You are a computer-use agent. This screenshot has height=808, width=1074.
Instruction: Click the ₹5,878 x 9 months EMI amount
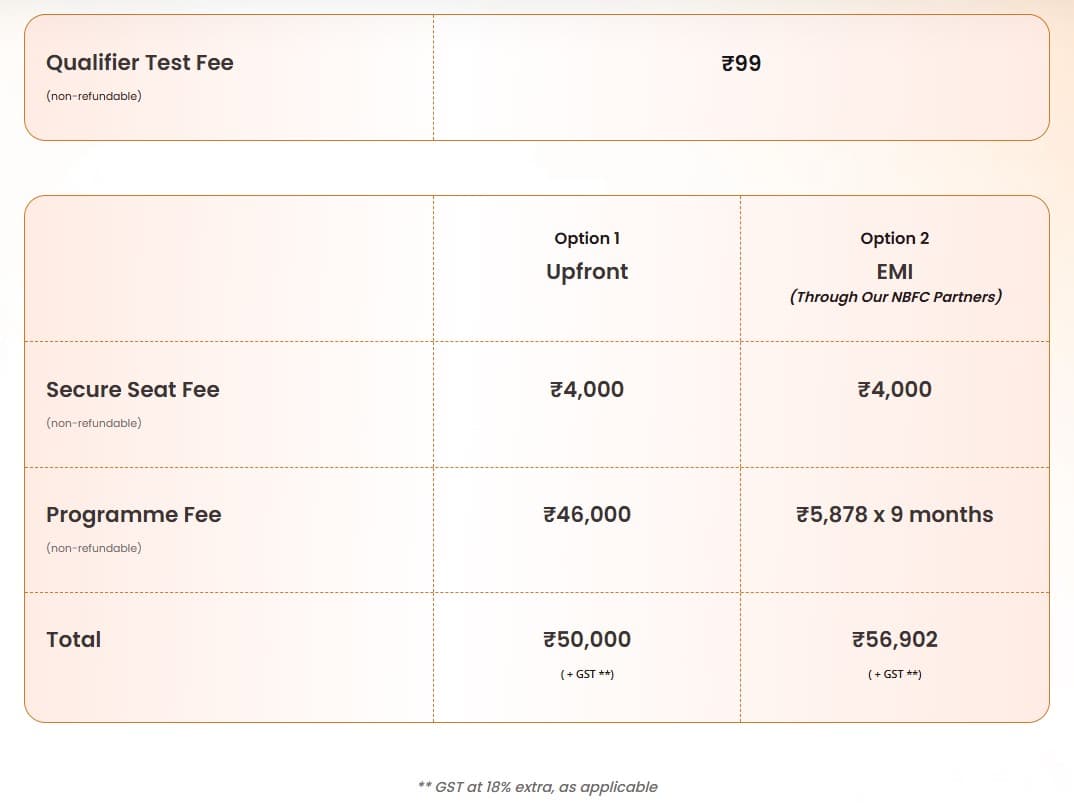(894, 514)
